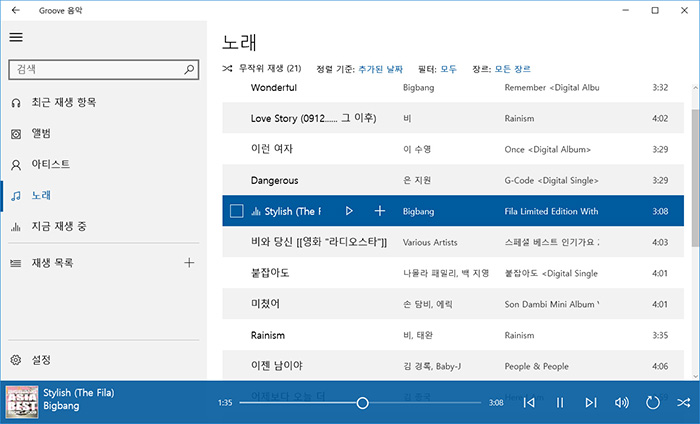Open filter dropdown 모두
700x424 pixels.
point(449,69)
